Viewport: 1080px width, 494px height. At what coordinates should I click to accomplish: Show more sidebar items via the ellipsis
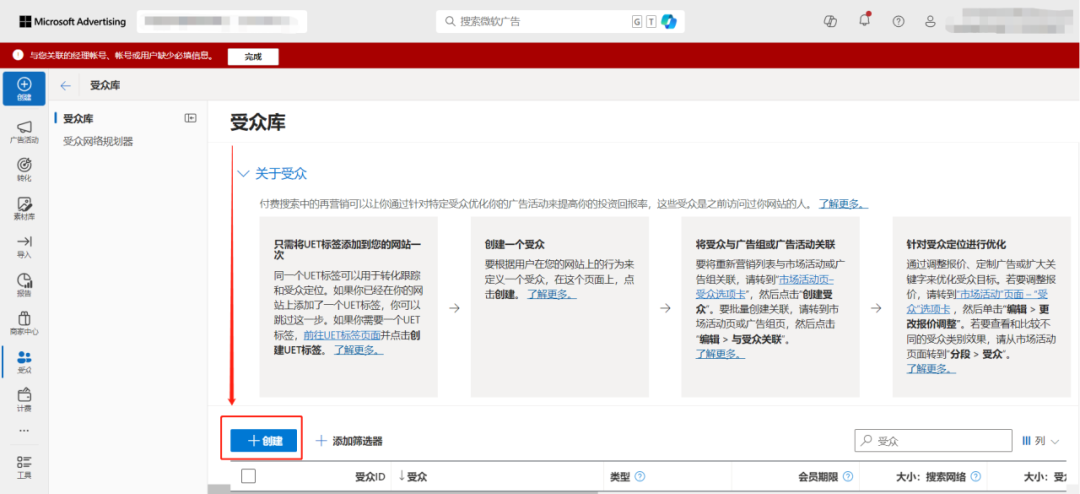pos(24,431)
